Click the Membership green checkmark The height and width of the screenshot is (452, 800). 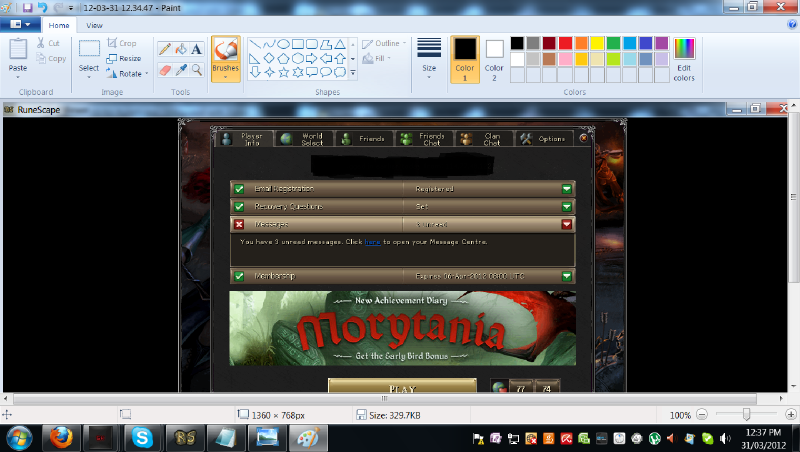tap(239, 276)
